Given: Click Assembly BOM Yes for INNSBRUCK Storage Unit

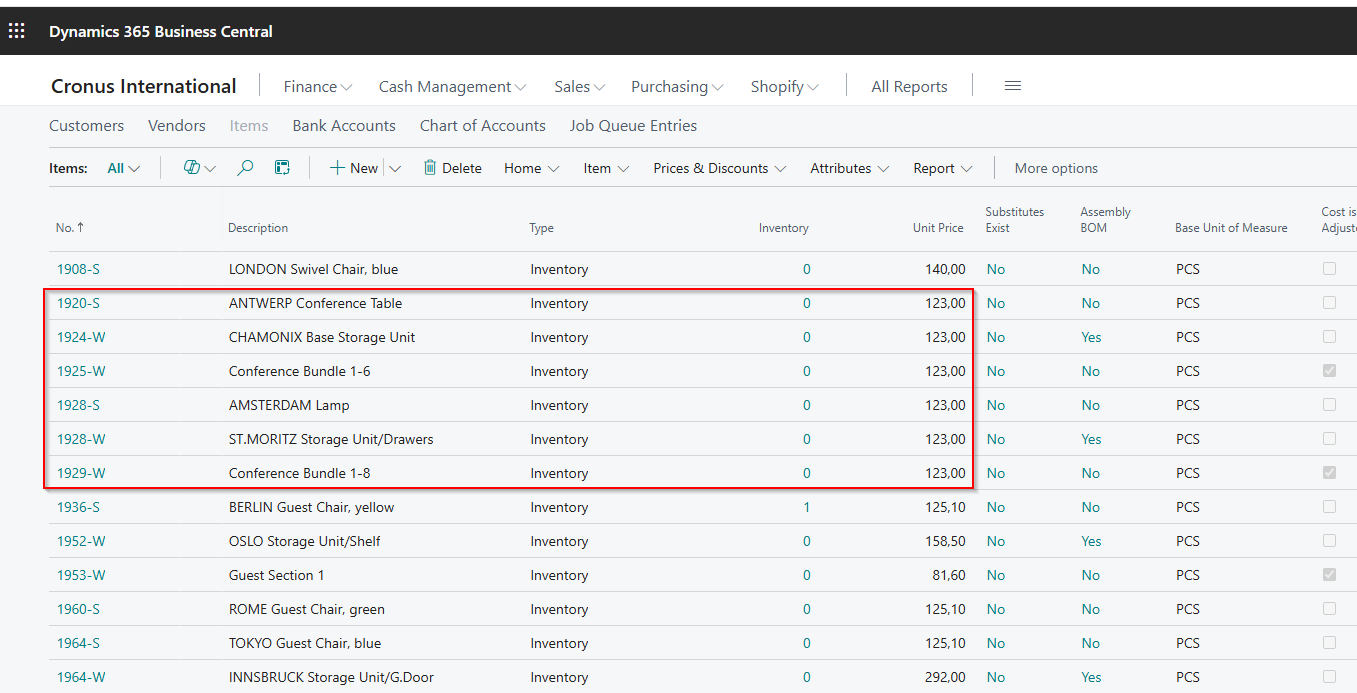Looking at the screenshot, I should pos(1091,677).
